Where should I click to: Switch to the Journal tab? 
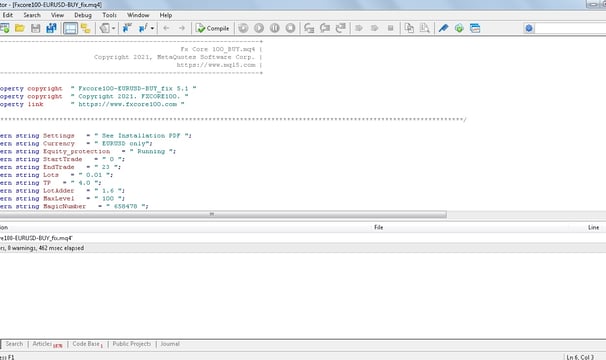tap(170, 344)
